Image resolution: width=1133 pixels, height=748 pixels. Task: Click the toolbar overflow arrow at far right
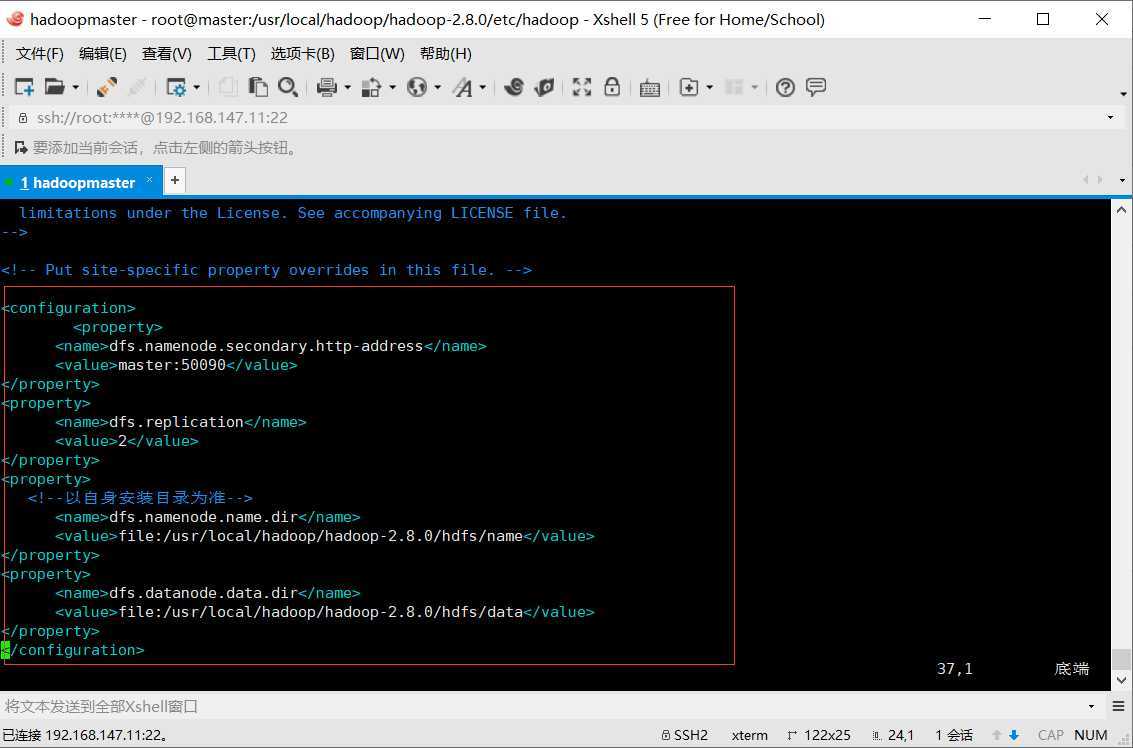click(x=1123, y=94)
